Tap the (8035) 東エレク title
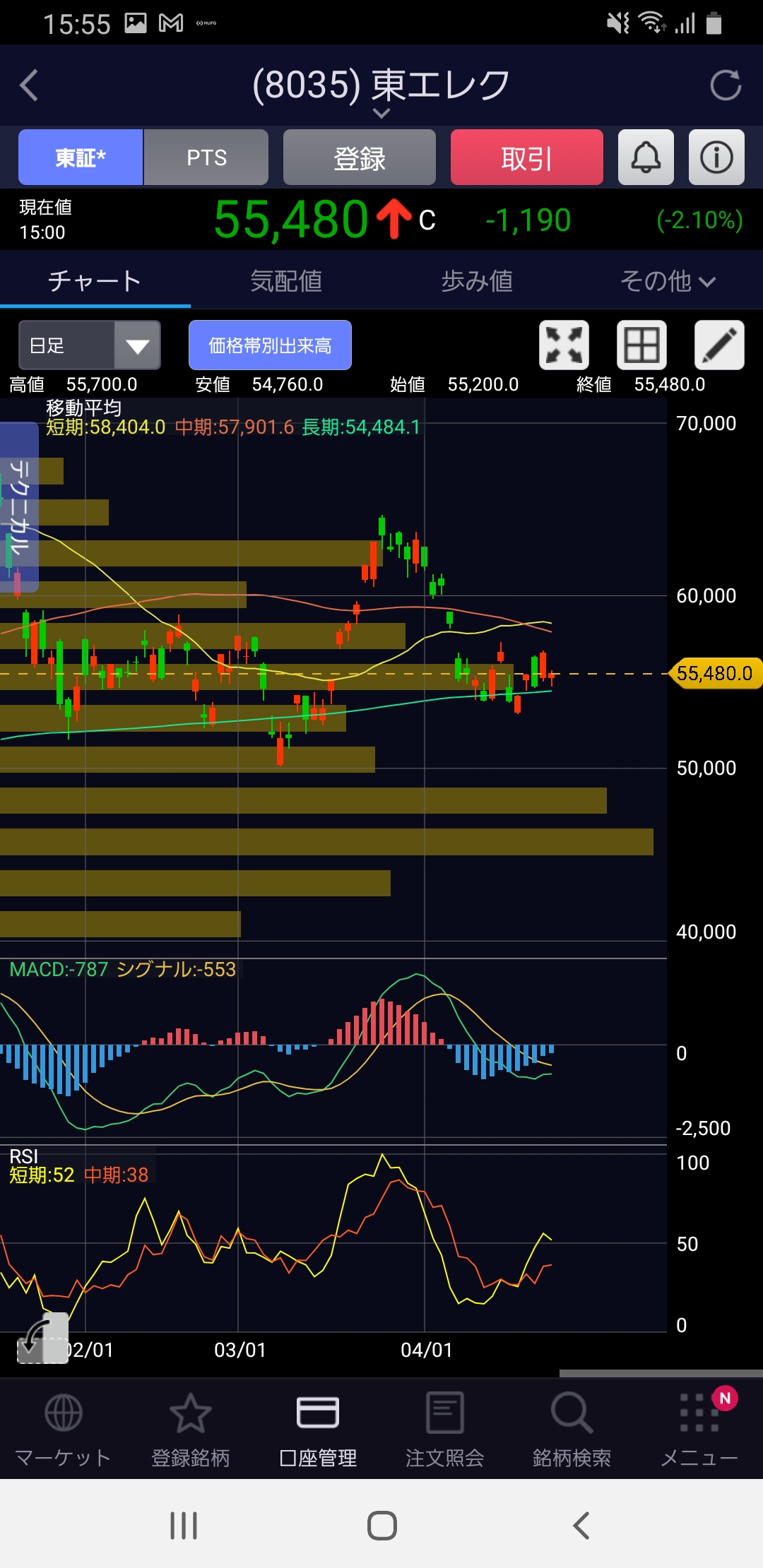This screenshot has width=763, height=1568. [x=381, y=85]
